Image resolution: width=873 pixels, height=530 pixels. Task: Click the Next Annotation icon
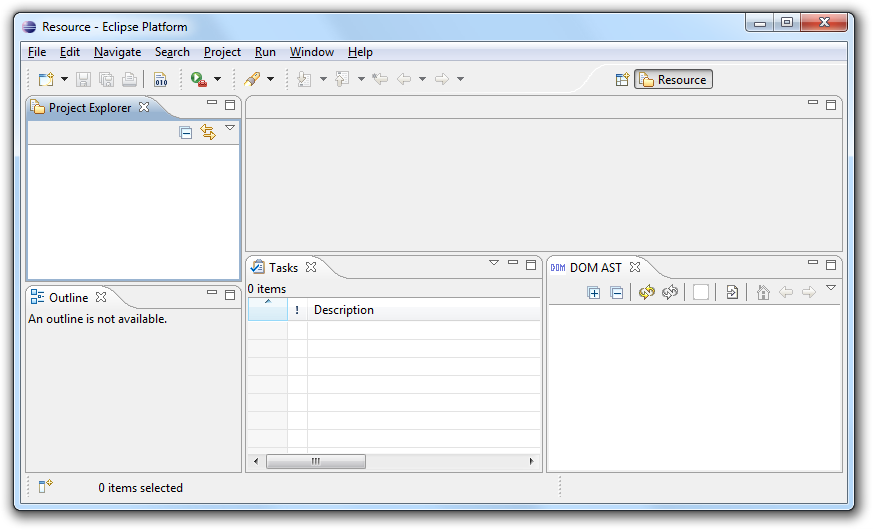click(x=304, y=79)
